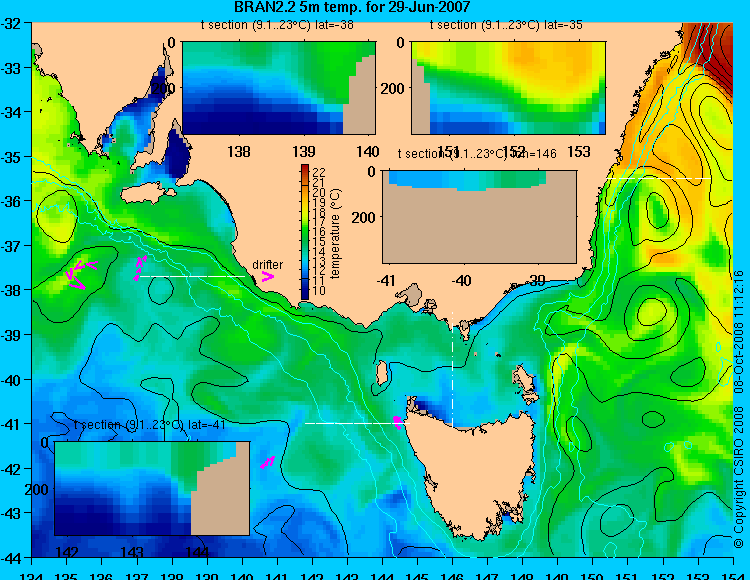Click the "-43" latitude axis label
This screenshot has width=750, height=580.
11,514
